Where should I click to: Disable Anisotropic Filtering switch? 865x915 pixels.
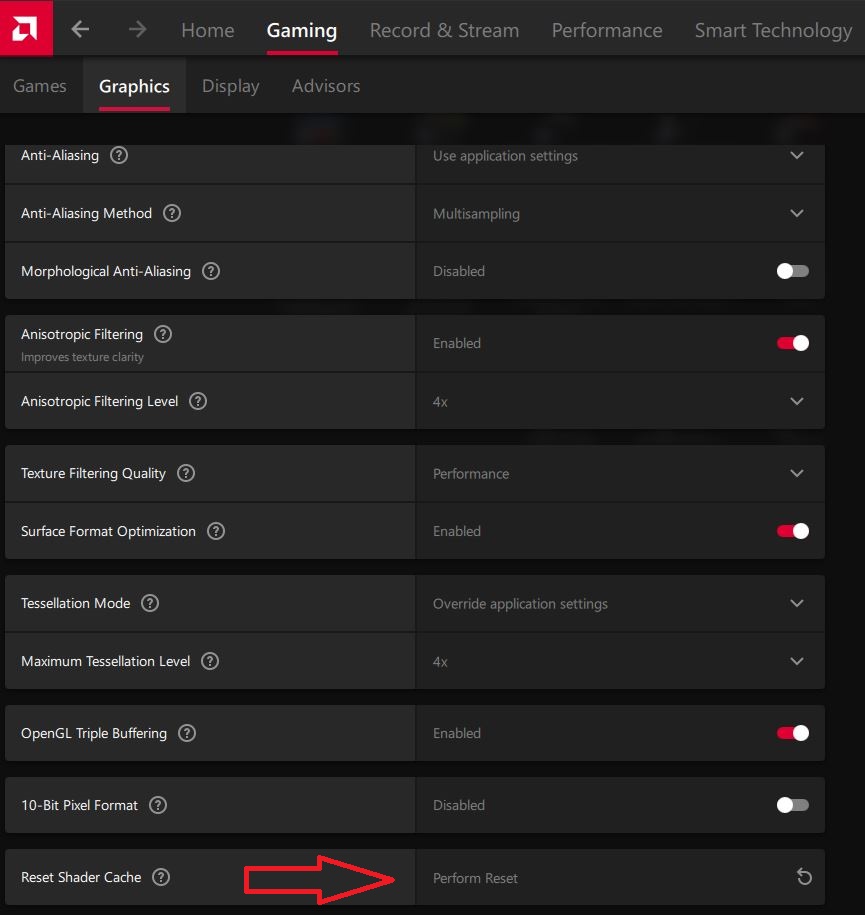point(793,343)
